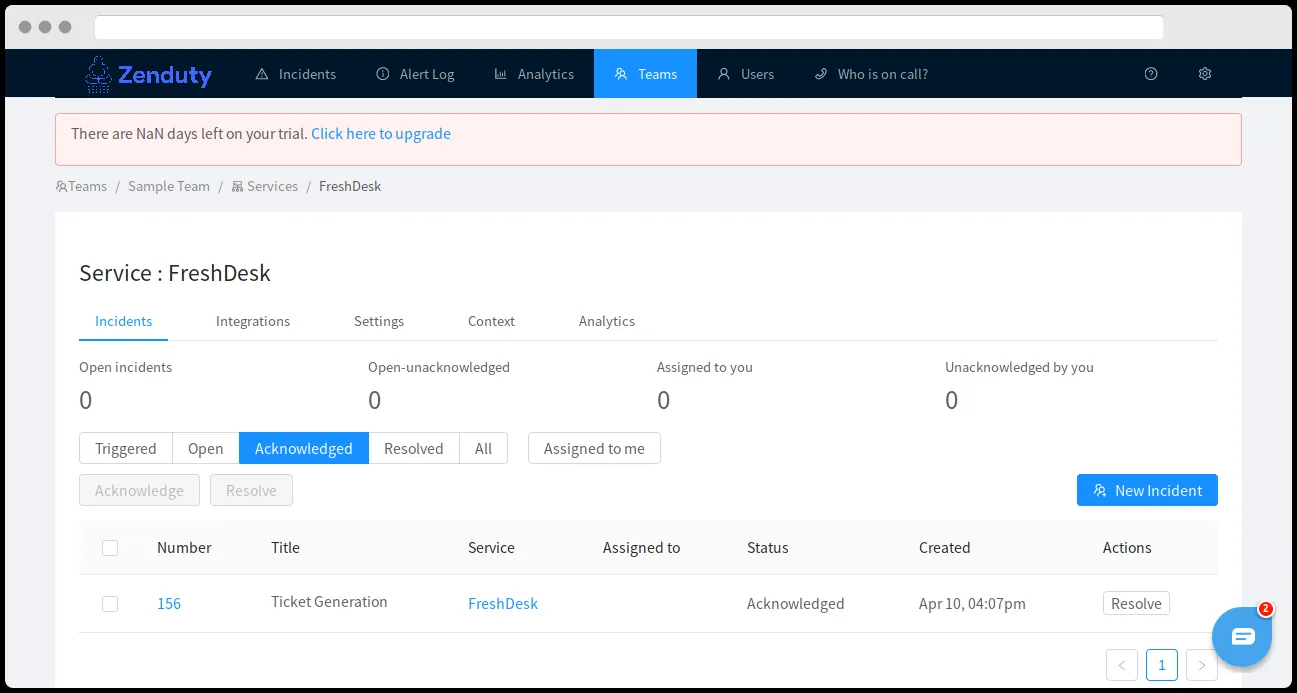This screenshot has width=1297, height=693.
Task: Tick the checkbox for incident 156
Action: [x=110, y=604]
